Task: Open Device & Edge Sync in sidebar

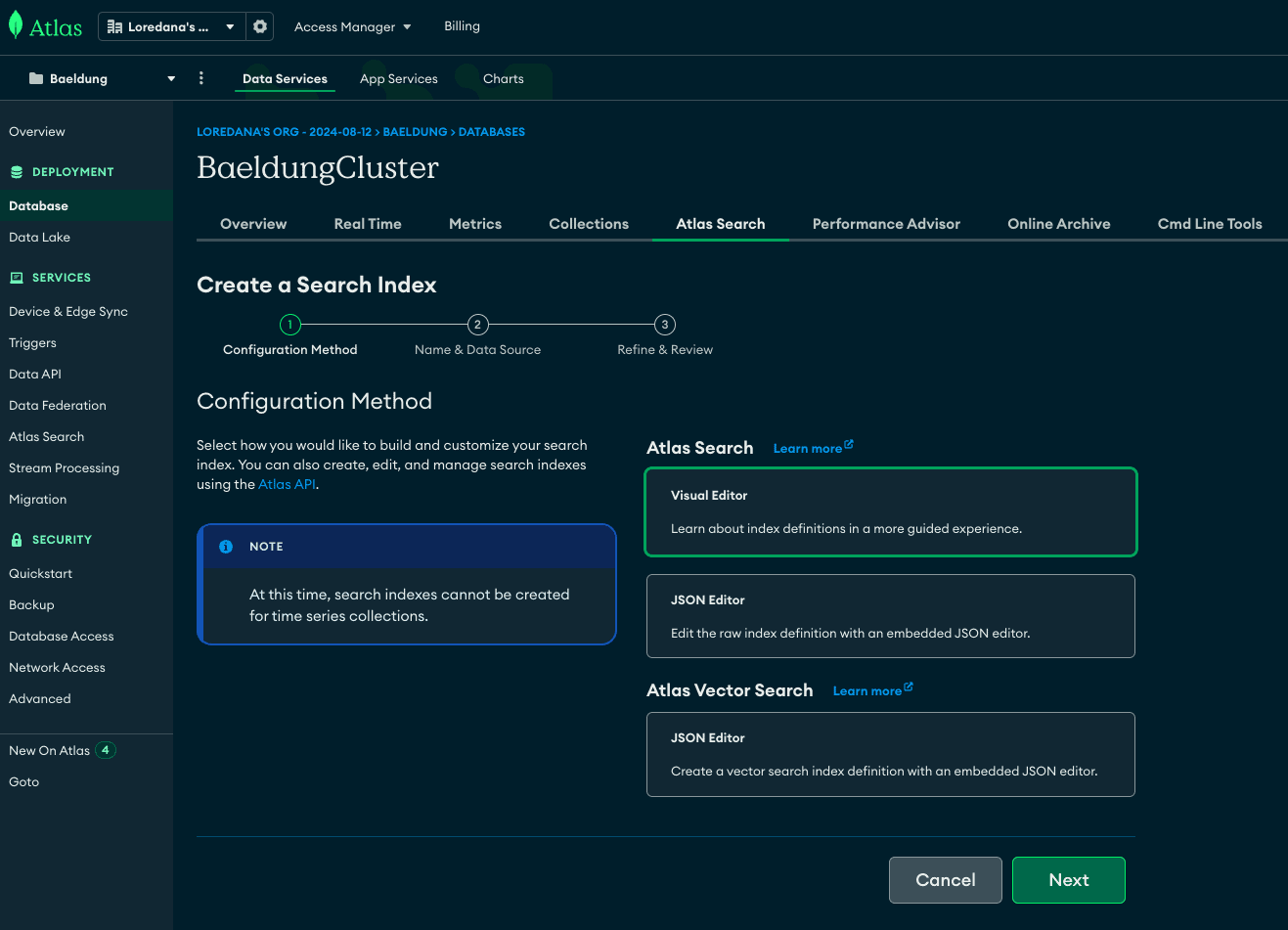Action: coord(68,312)
